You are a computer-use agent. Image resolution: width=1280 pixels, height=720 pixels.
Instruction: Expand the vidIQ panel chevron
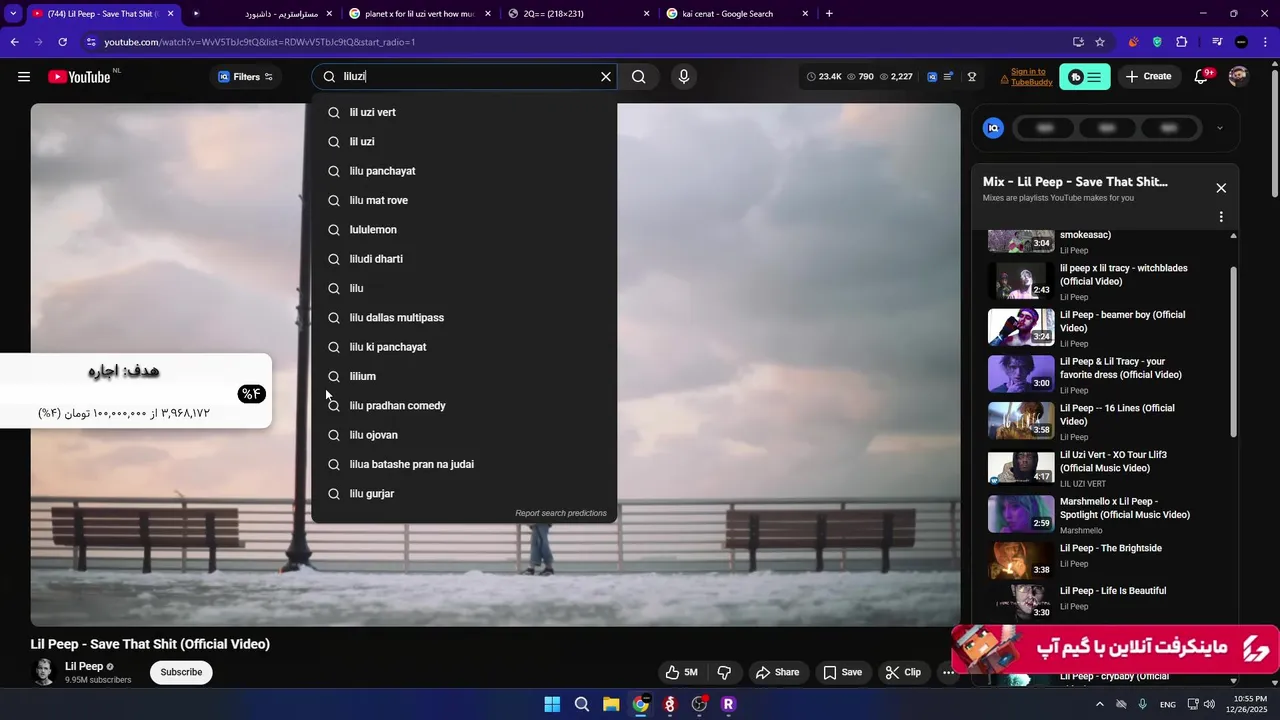click(1219, 128)
